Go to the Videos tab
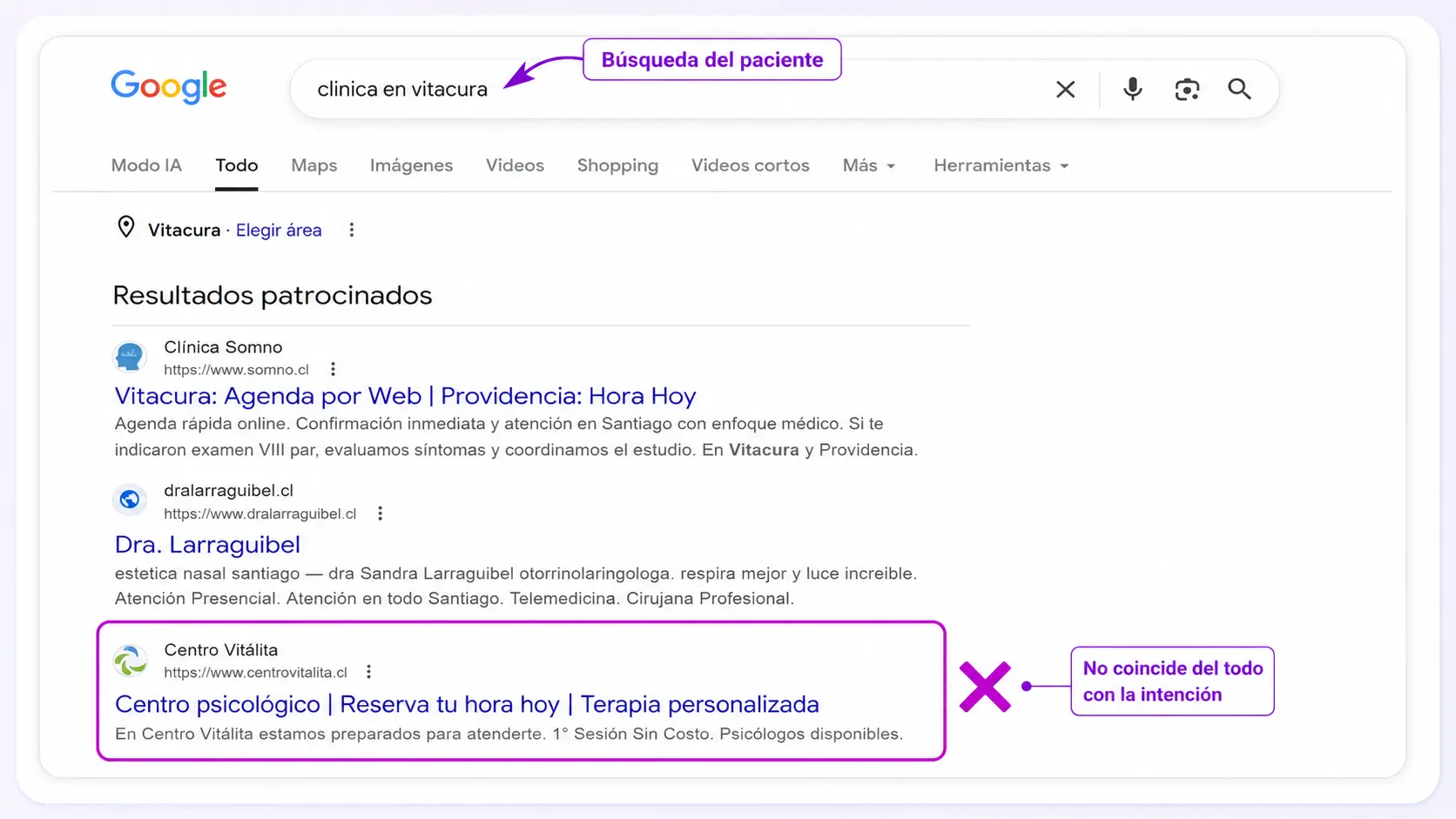 515,165
